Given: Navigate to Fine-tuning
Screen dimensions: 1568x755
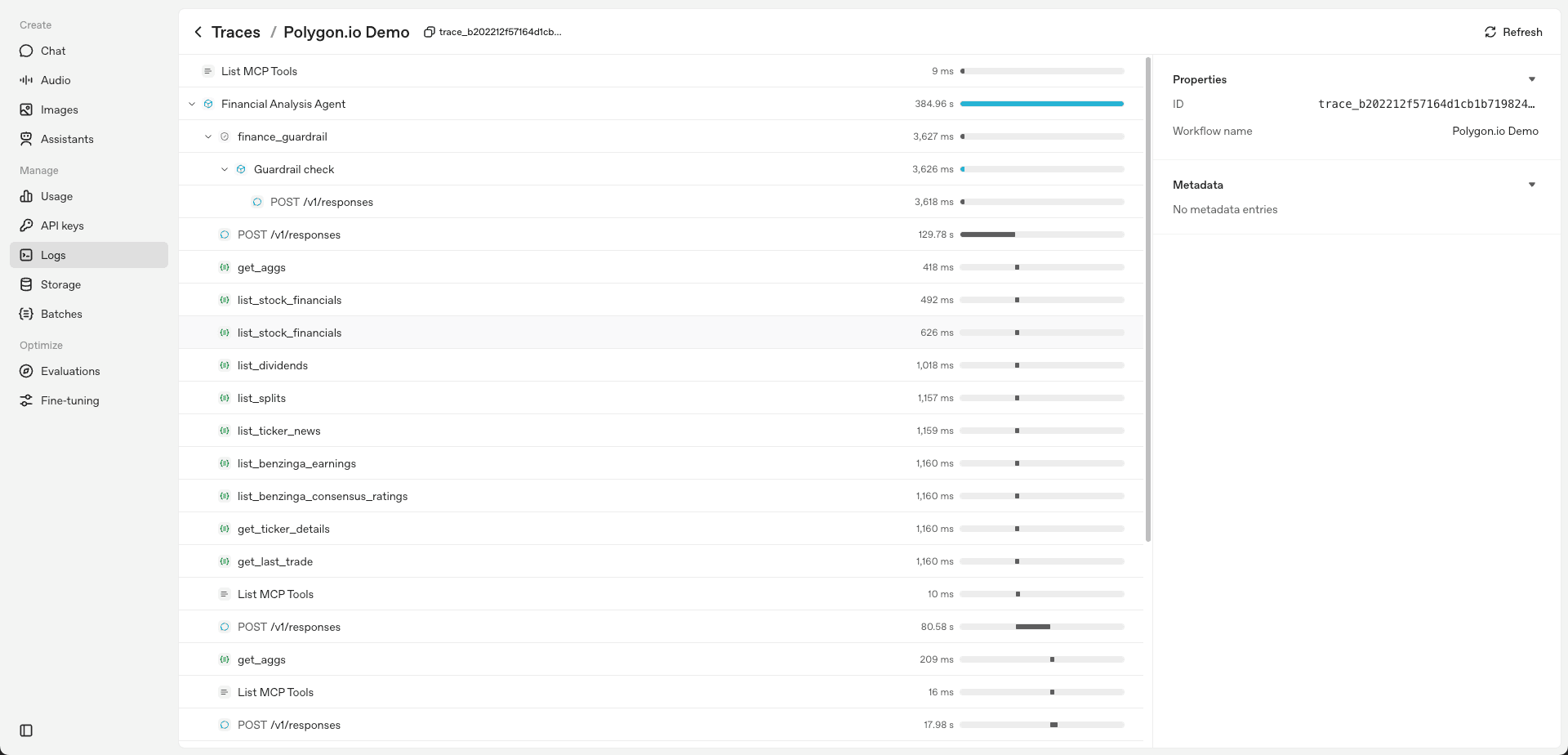Looking at the screenshot, I should coord(69,400).
